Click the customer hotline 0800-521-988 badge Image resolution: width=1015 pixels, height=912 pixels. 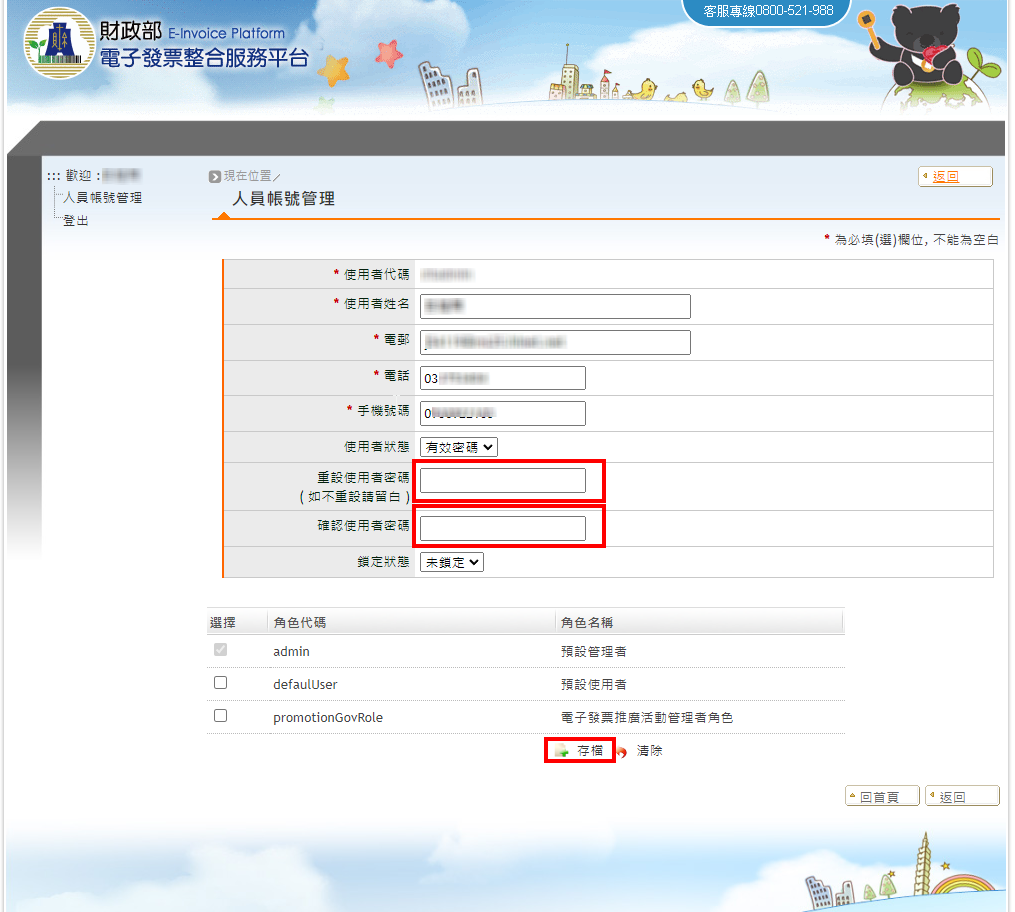(768, 11)
